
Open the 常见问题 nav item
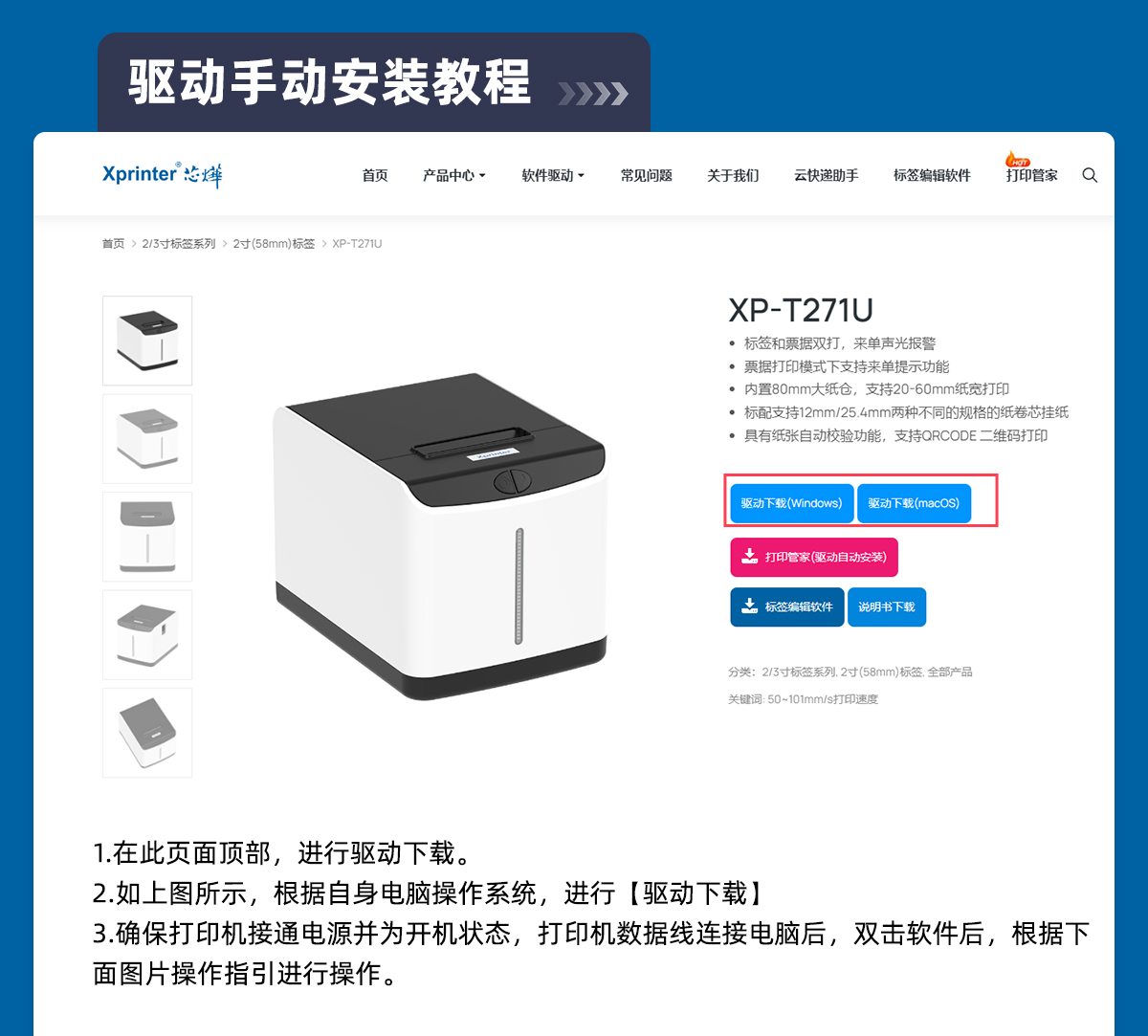tap(646, 175)
